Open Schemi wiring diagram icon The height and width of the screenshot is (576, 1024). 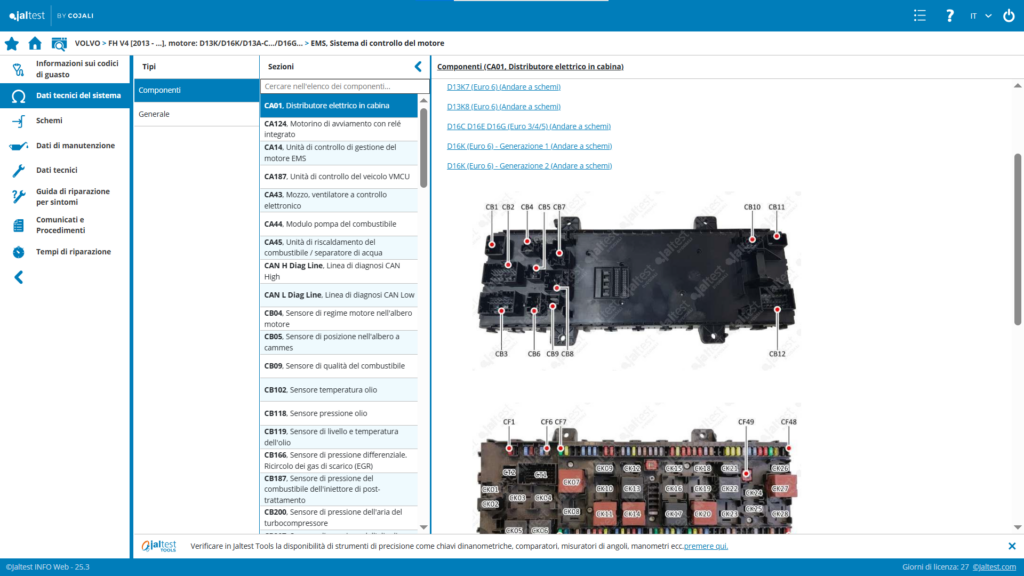pyautogui.click(x=18, y=121)
